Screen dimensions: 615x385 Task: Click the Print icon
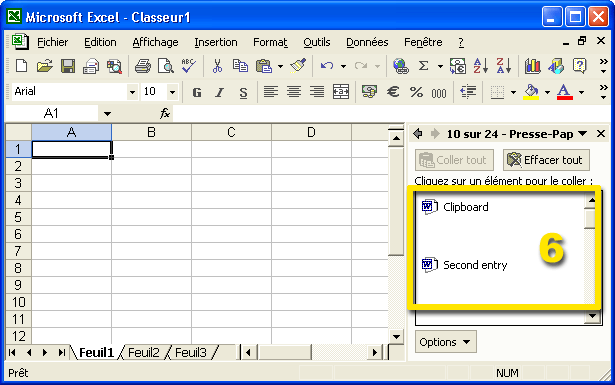tap(142, 66)
